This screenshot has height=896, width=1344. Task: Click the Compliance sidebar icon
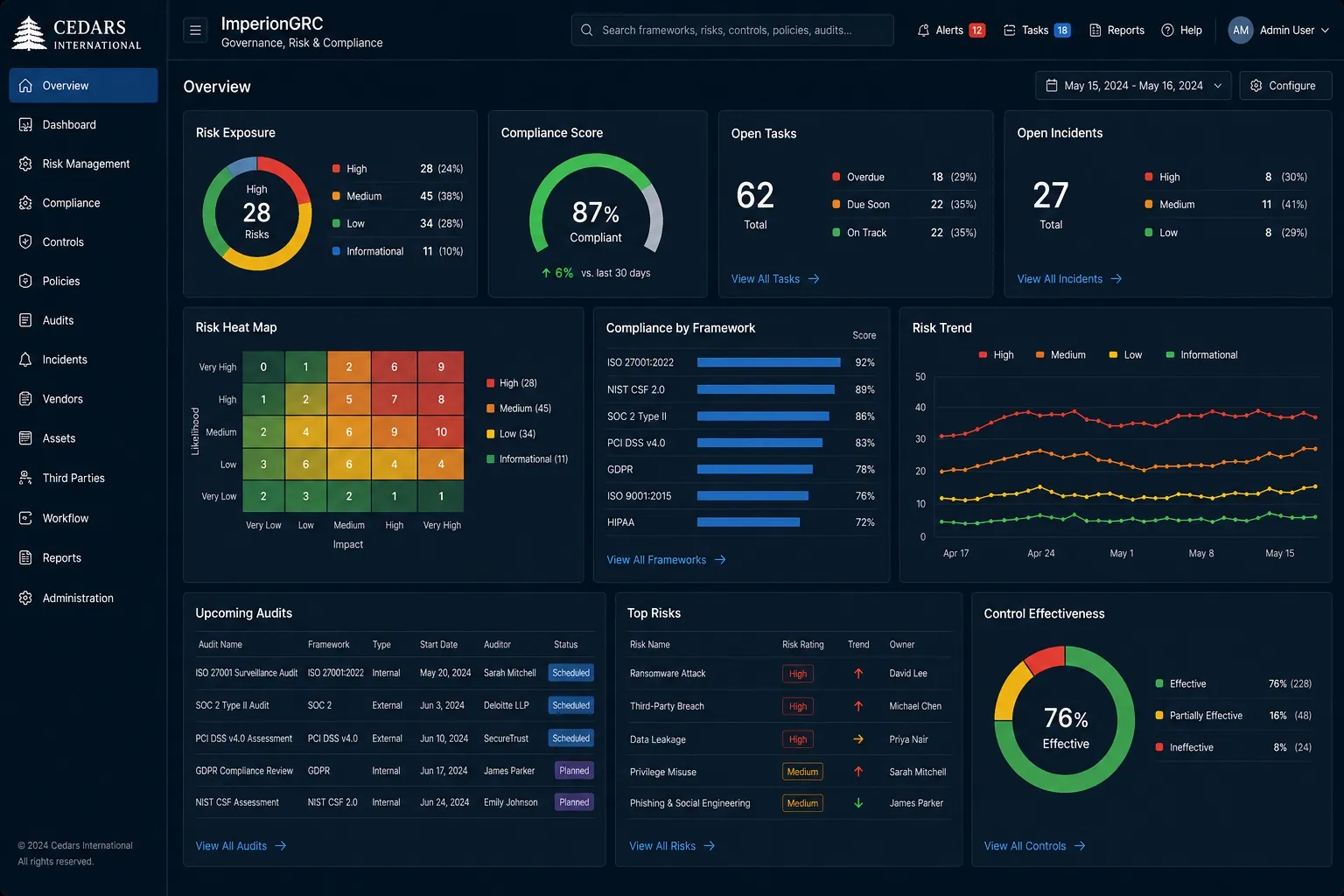pyautogui.click(x=25, y=203)
